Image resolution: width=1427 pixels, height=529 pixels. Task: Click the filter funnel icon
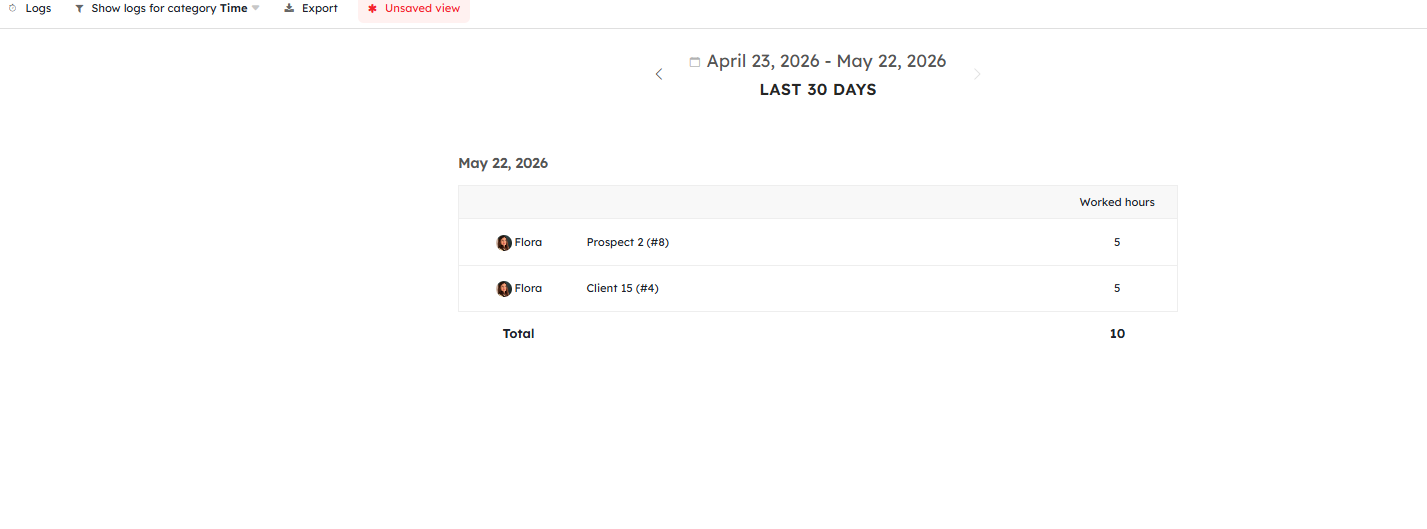coord(79,8)
